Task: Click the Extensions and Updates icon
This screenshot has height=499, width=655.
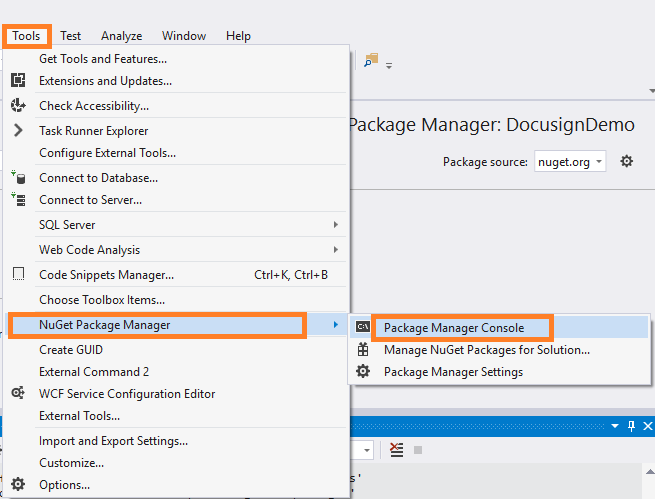Action: tap(18, 80)
